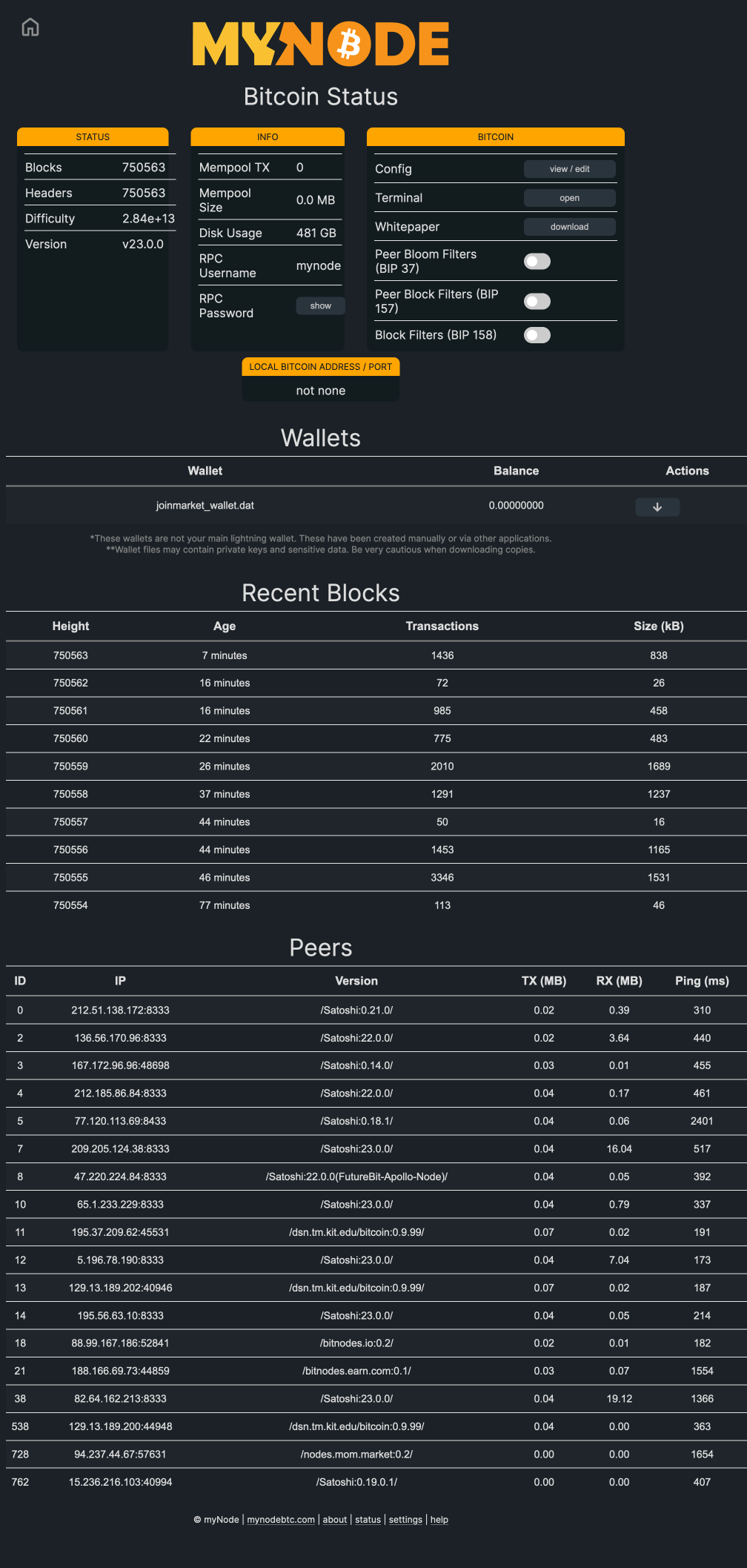The width and height of the screenshot is (747, 1568).
Task: Download the Bitcoin Whitepaper
Action: pyautogui.click(x=569, y=227)
